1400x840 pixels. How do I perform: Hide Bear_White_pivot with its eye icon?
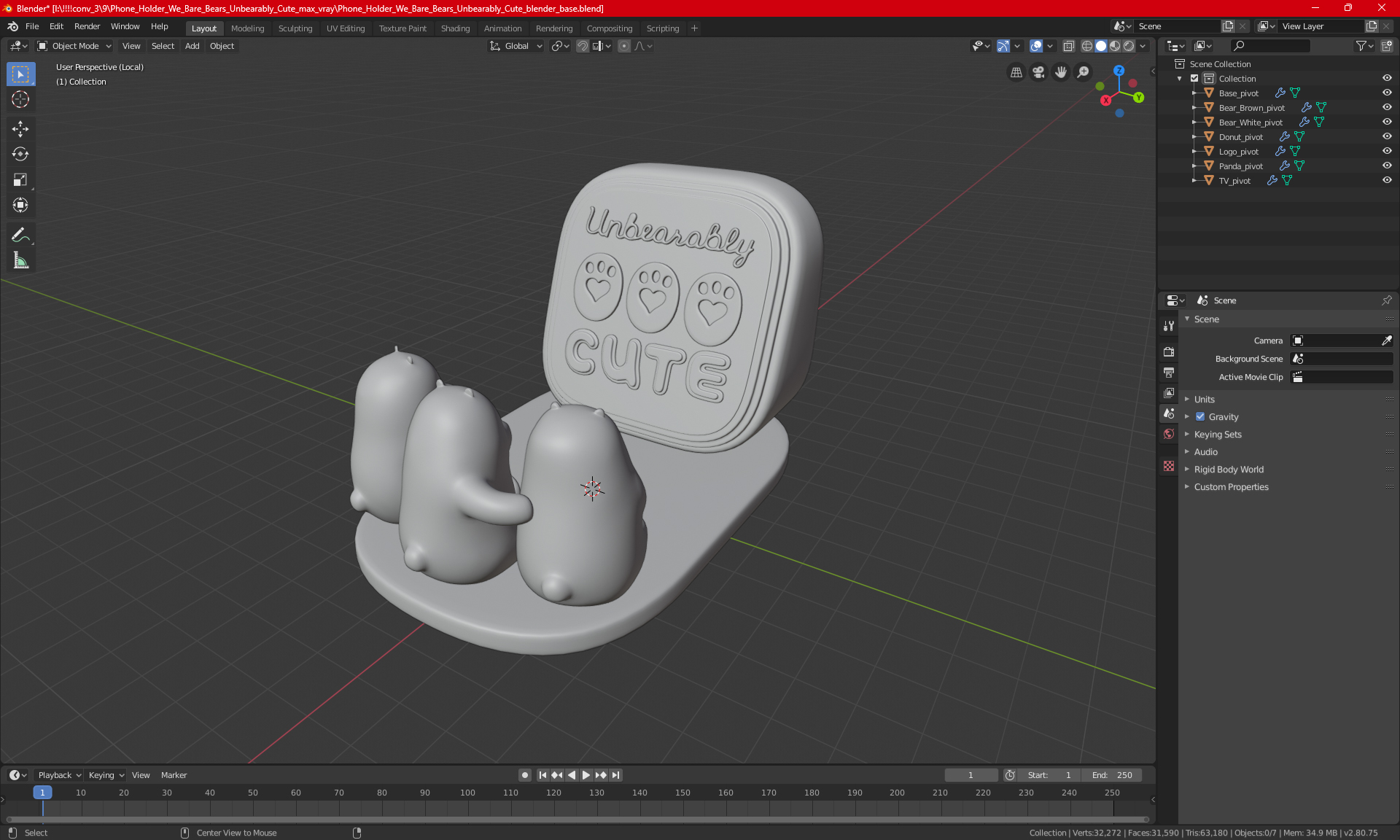[1387, 122]
